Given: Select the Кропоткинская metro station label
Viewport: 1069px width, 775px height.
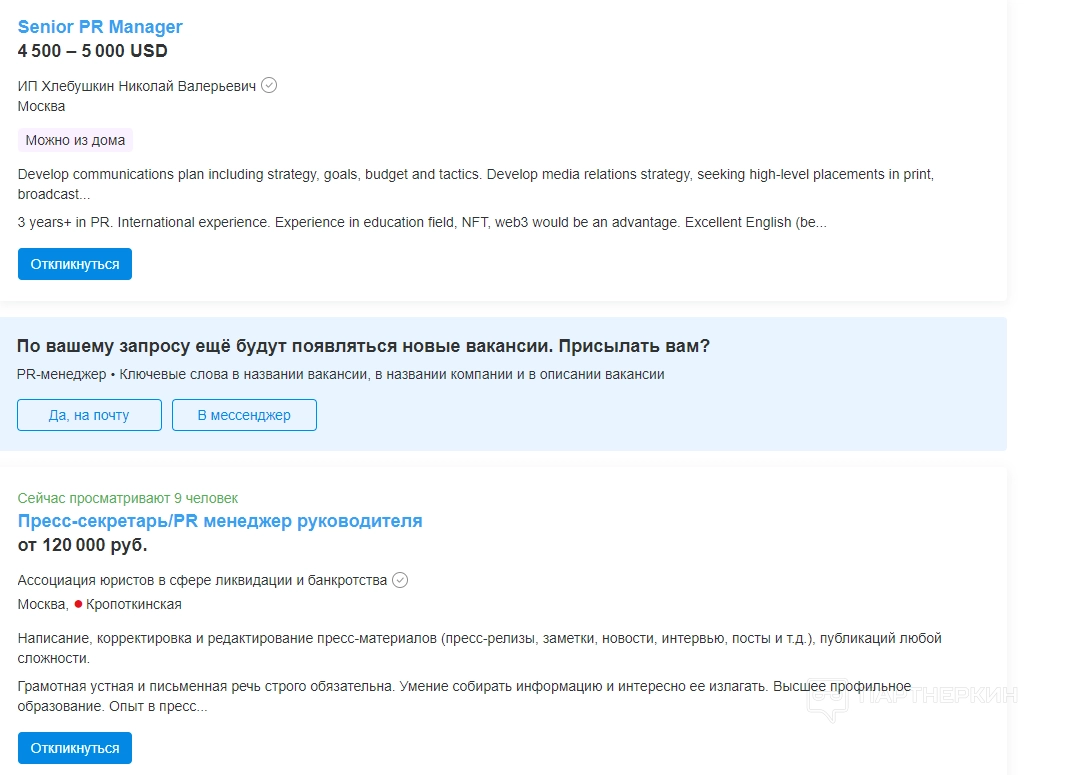Looking at the screenshot, I should click(134, 605).
